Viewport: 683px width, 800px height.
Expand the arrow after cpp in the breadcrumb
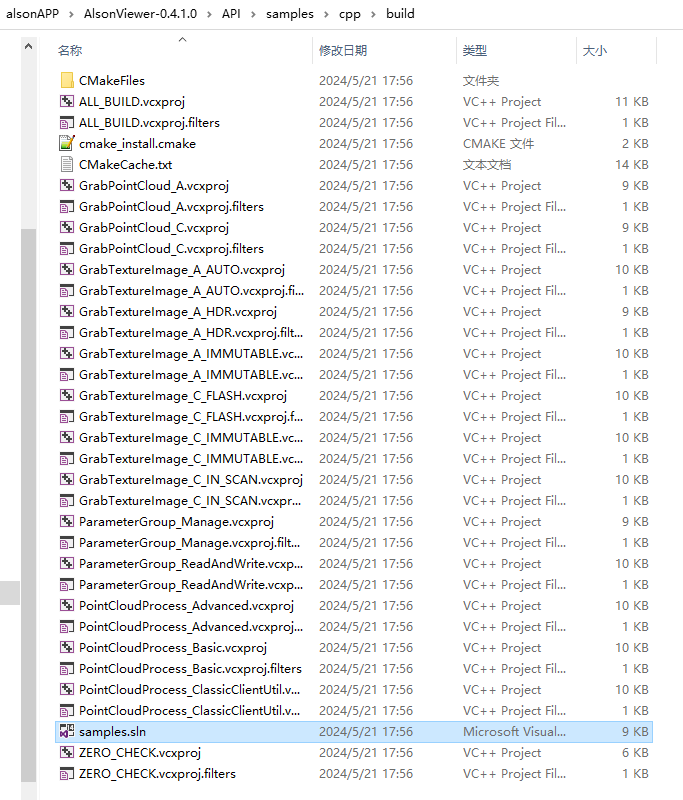[x=373, y=14]
